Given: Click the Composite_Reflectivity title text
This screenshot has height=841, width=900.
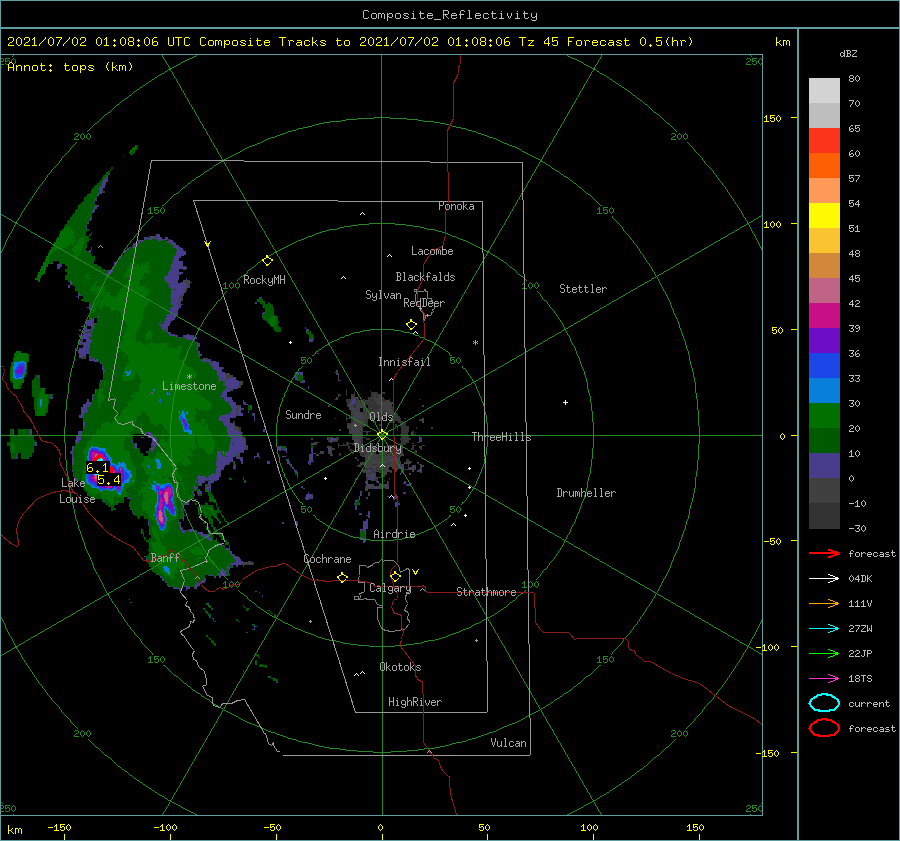Looking at the screenshot, I should click(450, 15).
